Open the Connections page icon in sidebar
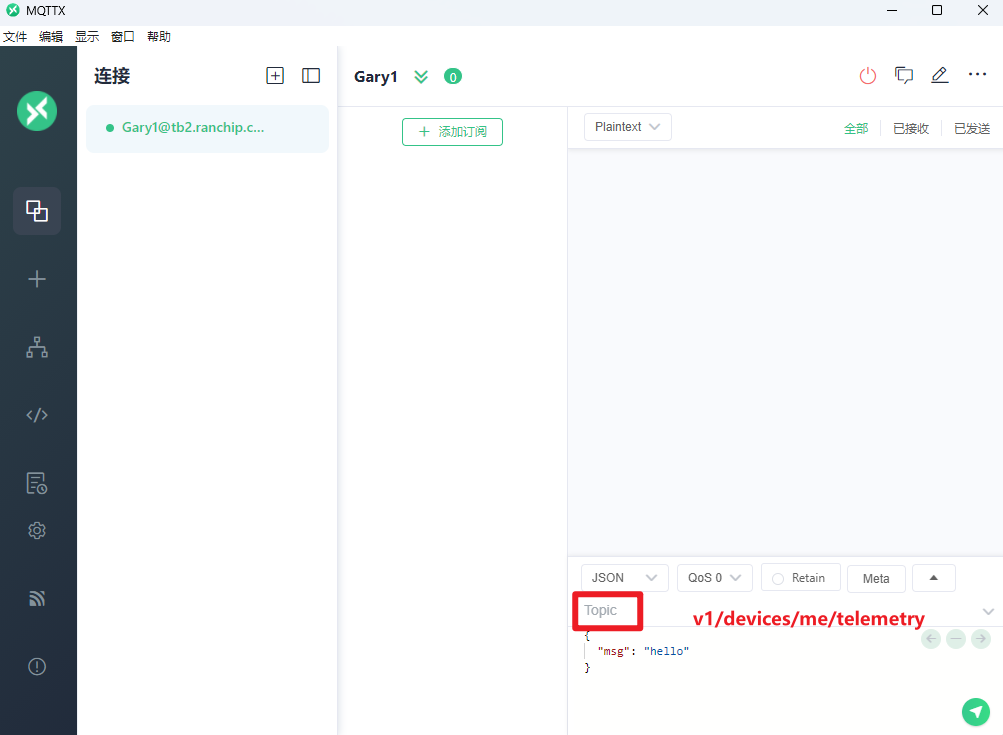The height and width of the screenshot is (735, 1003). (37, 210)
